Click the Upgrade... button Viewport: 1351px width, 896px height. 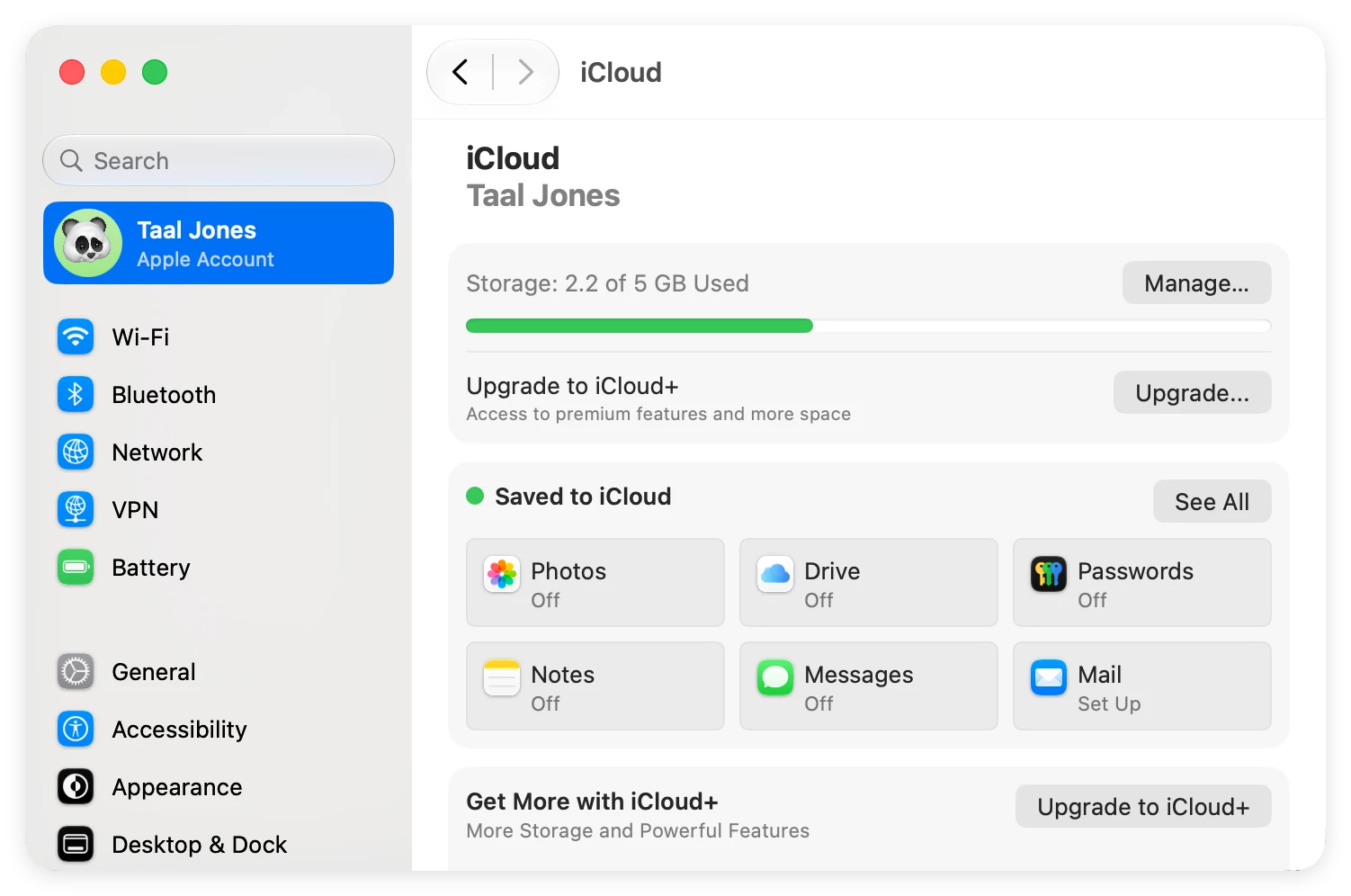click(1192, 393)
